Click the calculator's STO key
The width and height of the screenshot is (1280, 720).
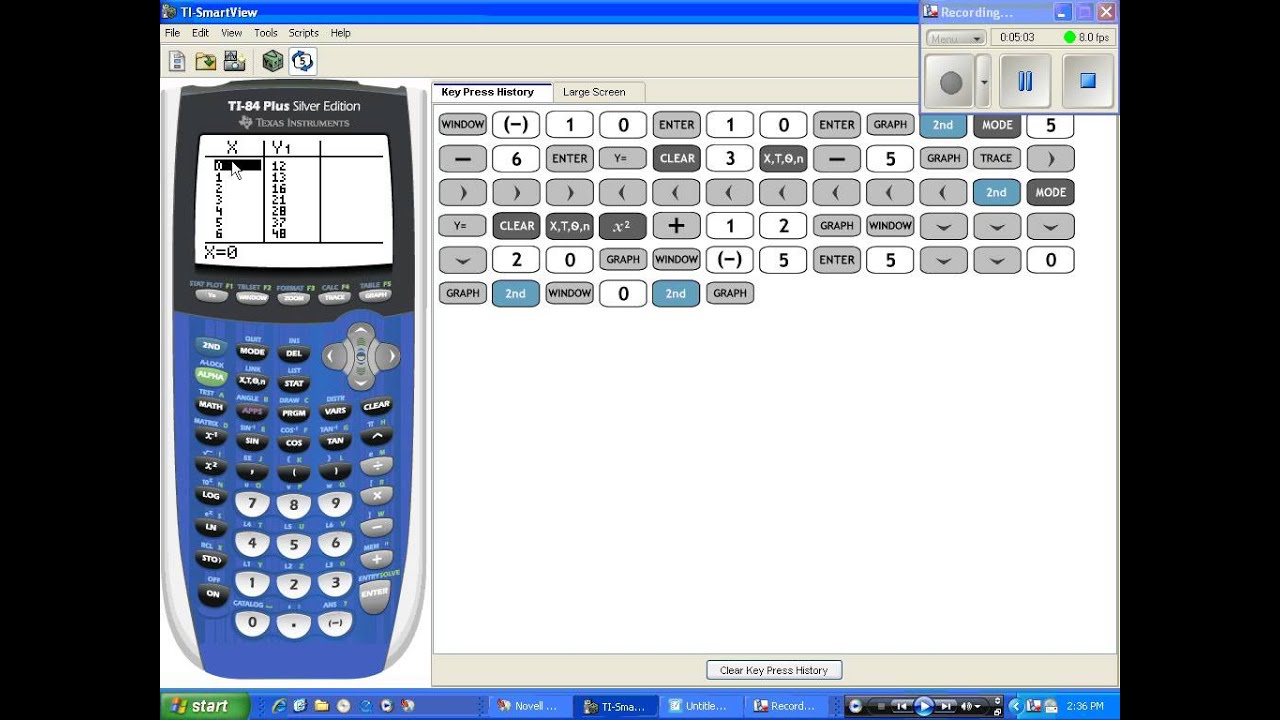tap(210, 559)
